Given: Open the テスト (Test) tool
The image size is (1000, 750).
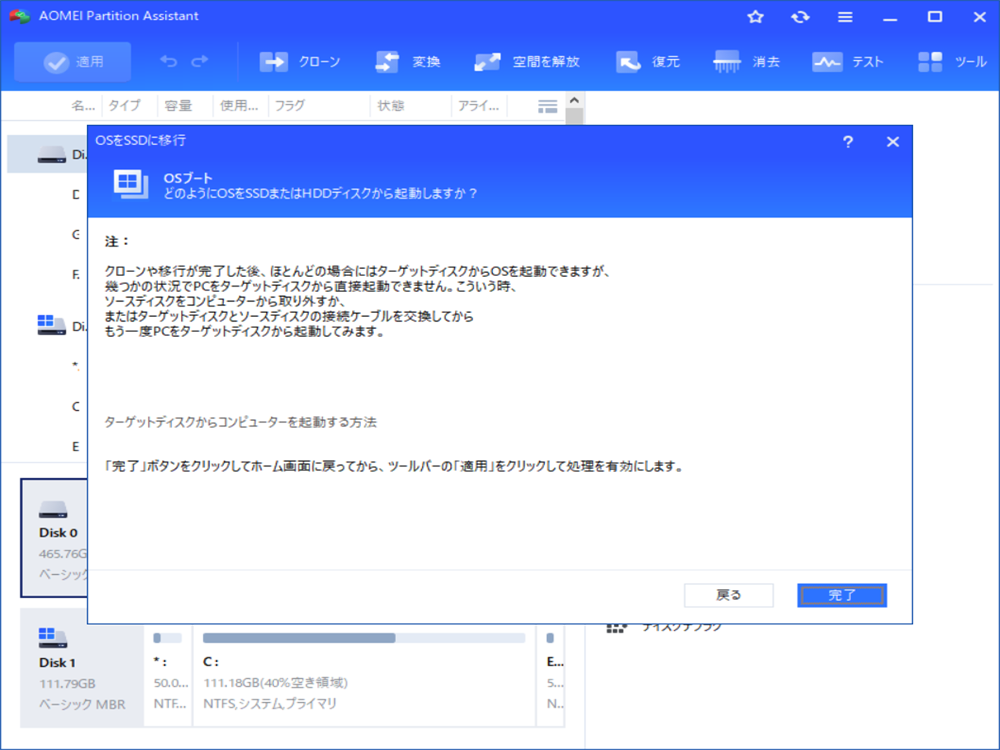Looking at the screenshot, I should 848,62.
